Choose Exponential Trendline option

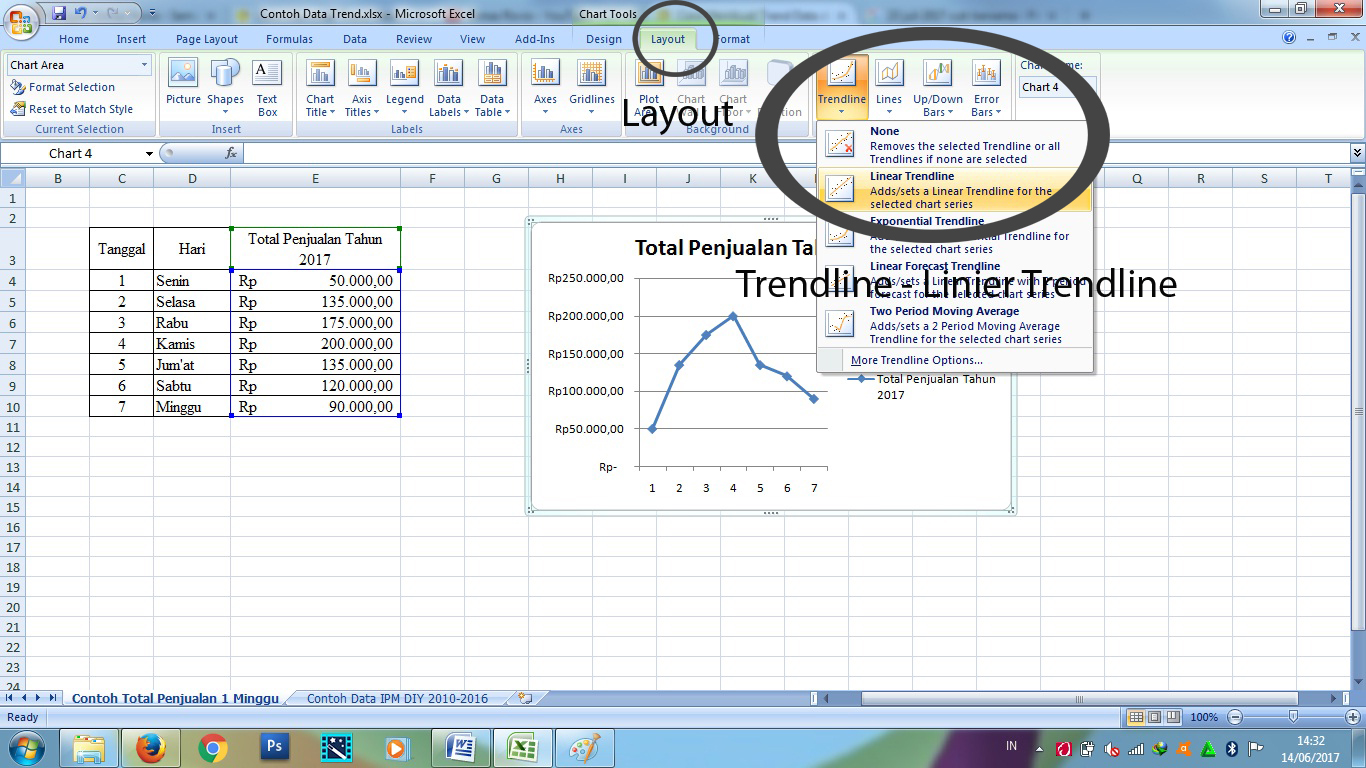pos(955,235)
